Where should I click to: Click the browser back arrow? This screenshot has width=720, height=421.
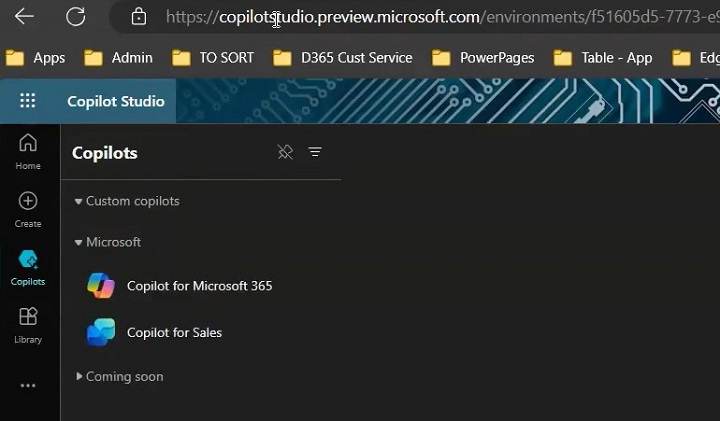point(24,16)
